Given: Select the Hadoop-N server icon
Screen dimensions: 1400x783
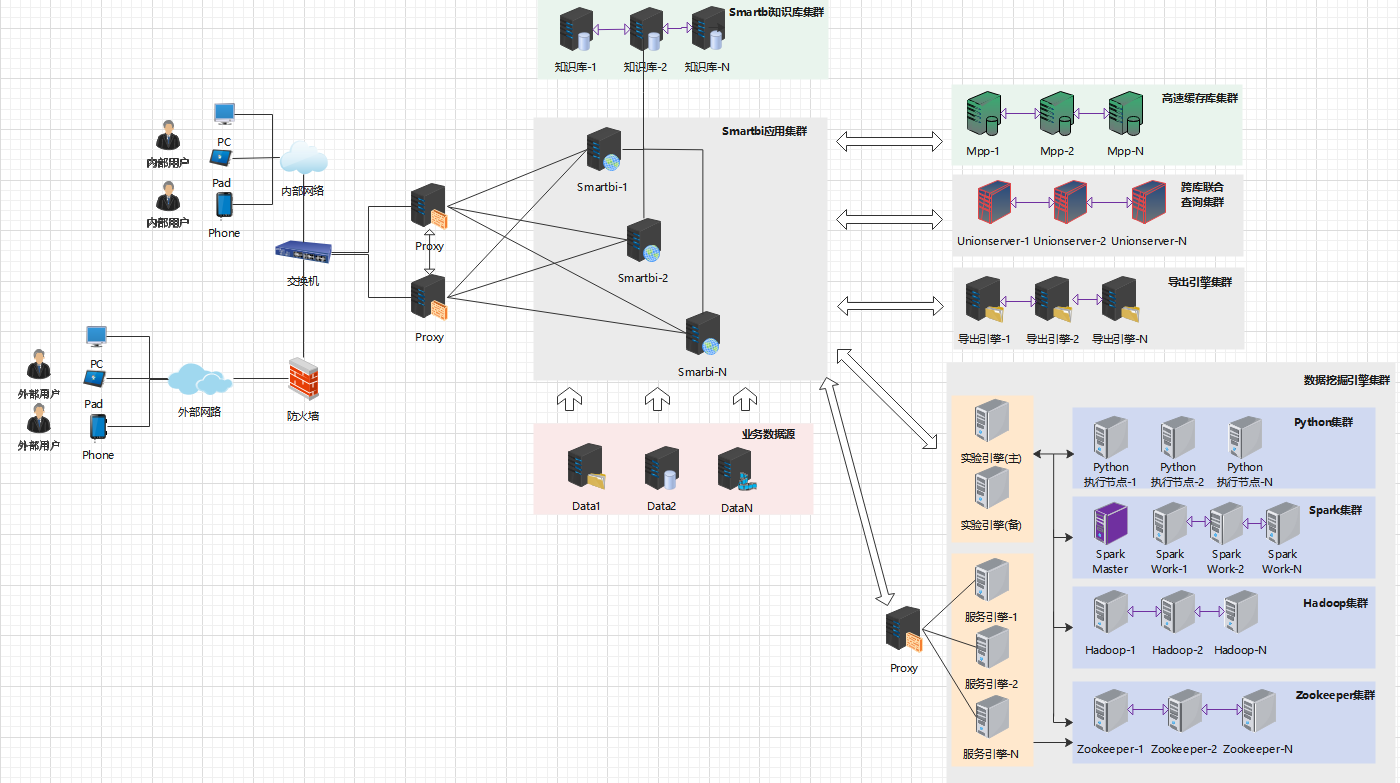Looking at the screenshot, I should (x=1240, y=612).
